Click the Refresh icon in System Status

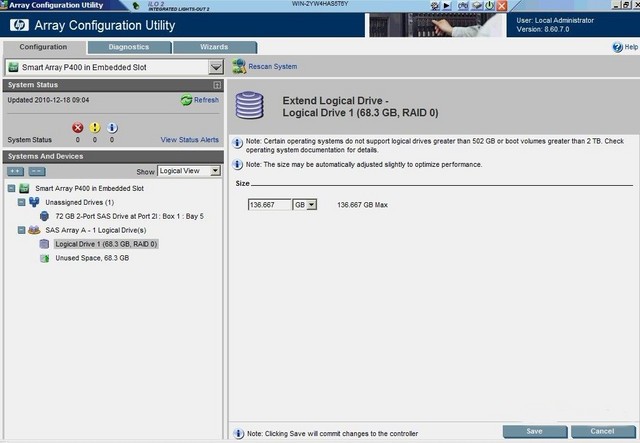186,100
